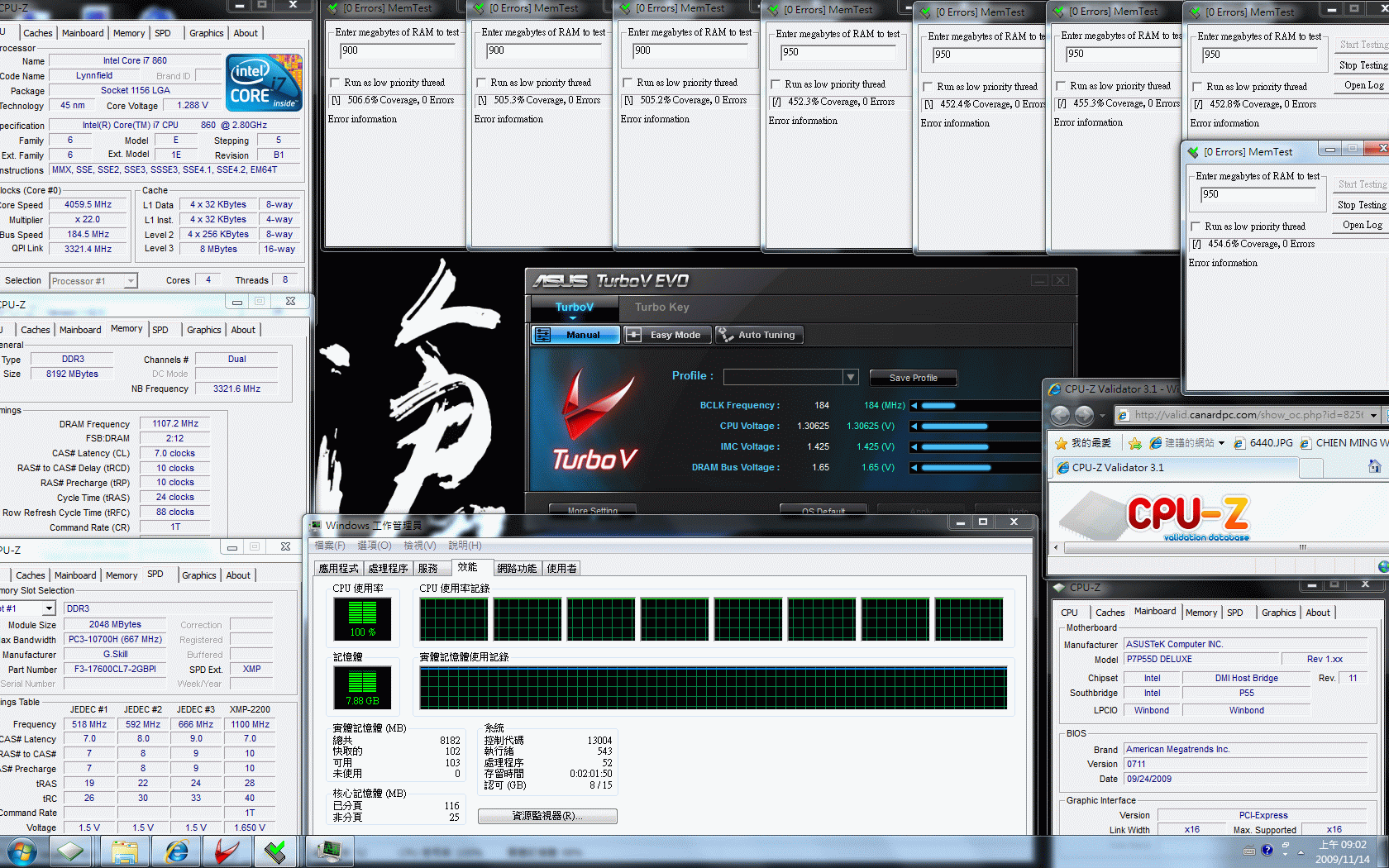This screenshot has width=1389, height=868.
Task: Tick low priority thread in 455.3% MemTest
Action: (x=1061, y=86)
